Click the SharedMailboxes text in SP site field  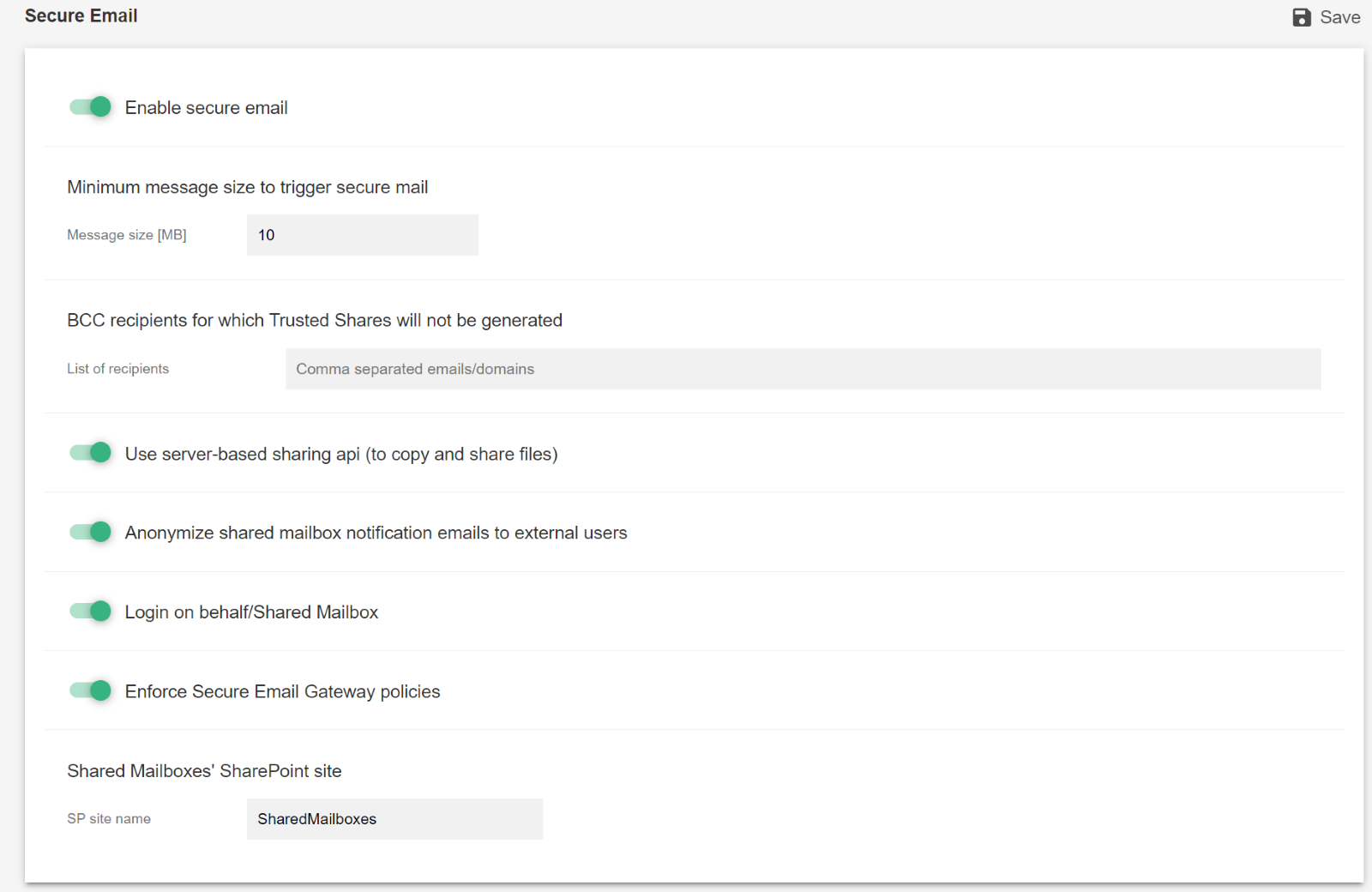[316, 818]
